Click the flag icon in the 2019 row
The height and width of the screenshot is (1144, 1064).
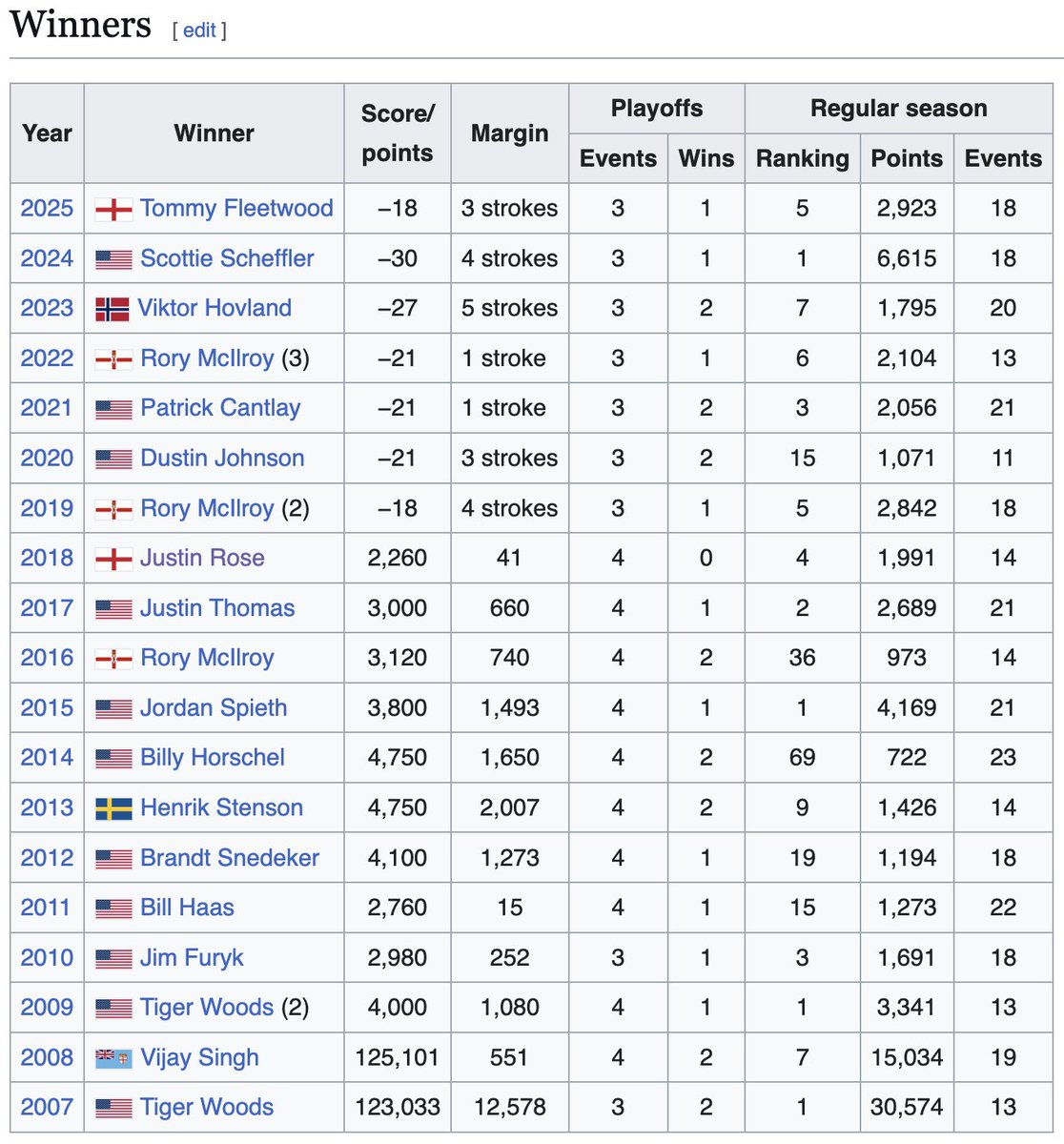click(x=113, y=509)
